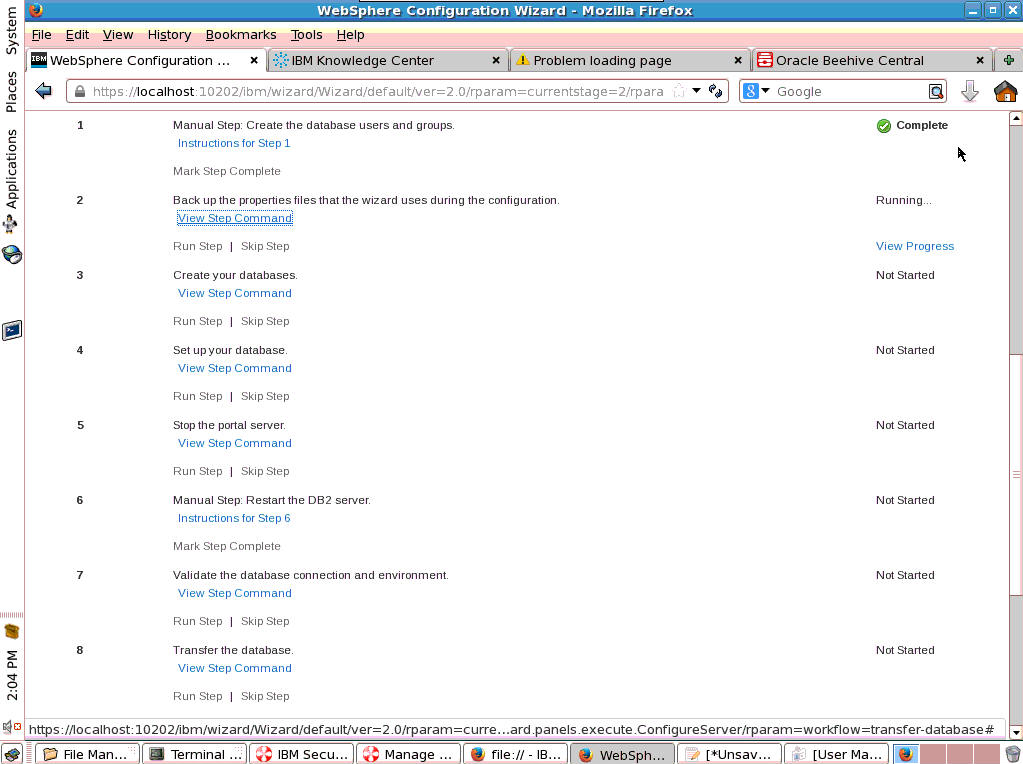
Task: Mark Step Complete for Restart DB2 server
Action: point(226,546)
